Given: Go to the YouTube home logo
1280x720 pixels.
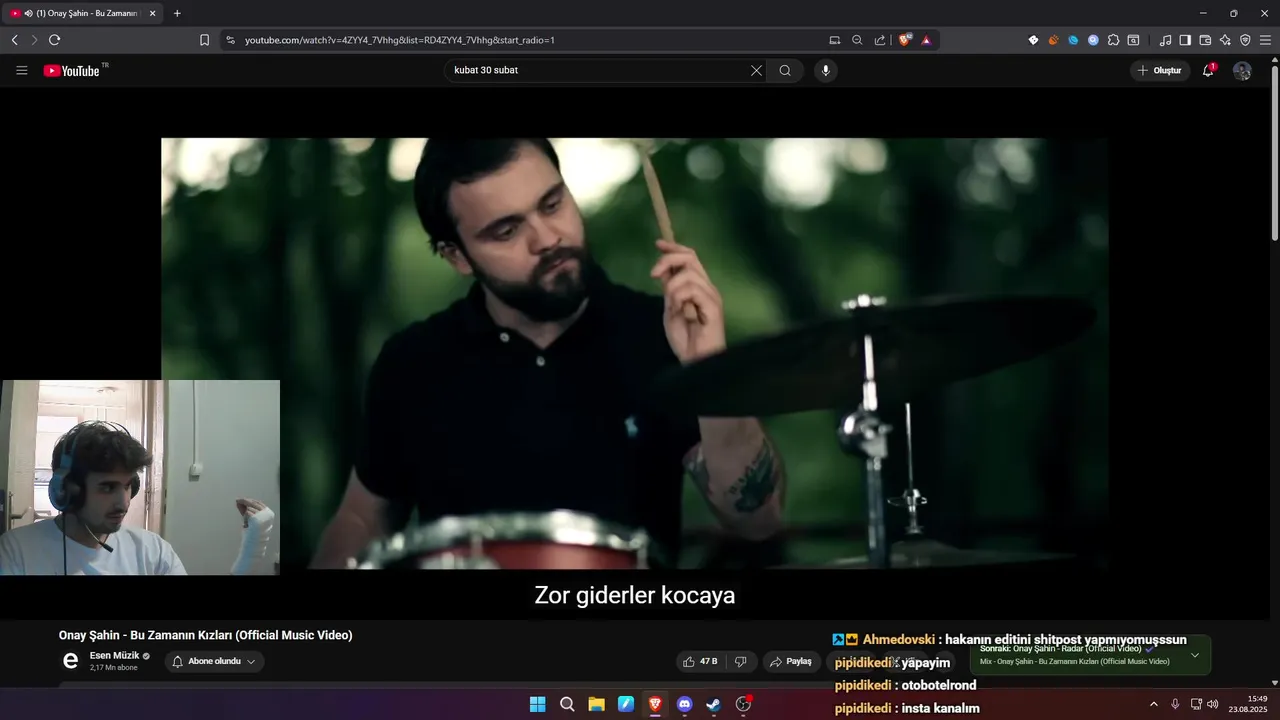Looking at the screenshot, I should pos(72,70).
